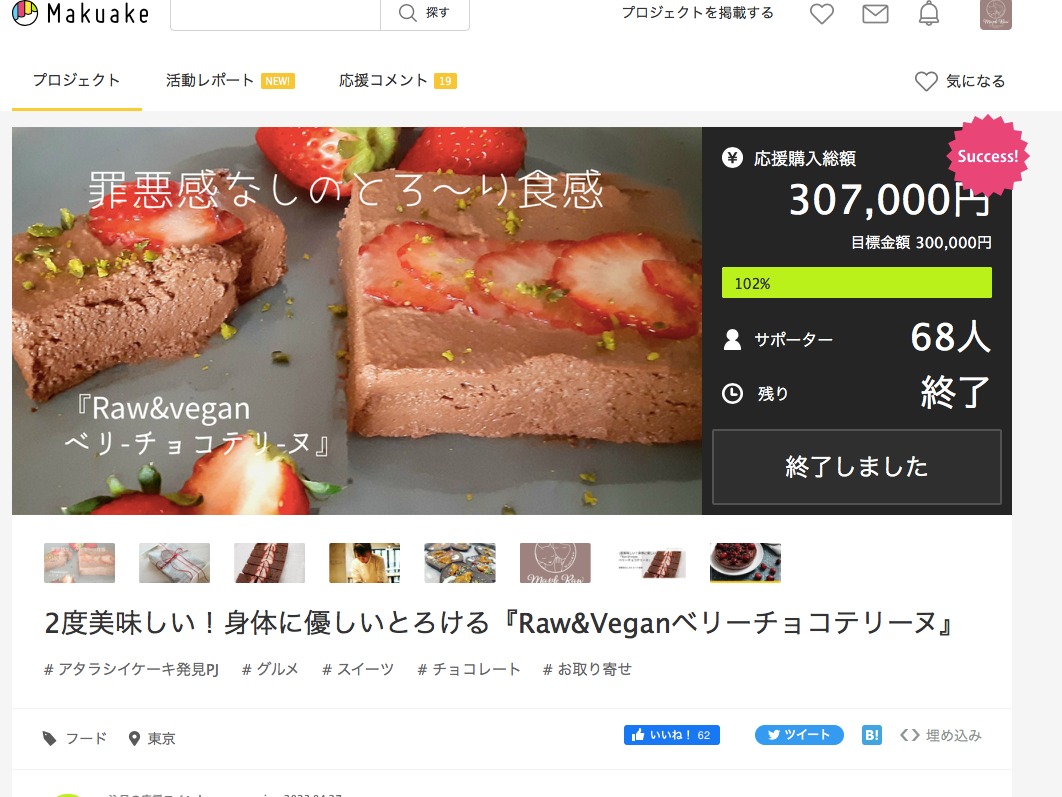Click the search input field
This screenshot has width=1062, height=797.
(275, 13)
